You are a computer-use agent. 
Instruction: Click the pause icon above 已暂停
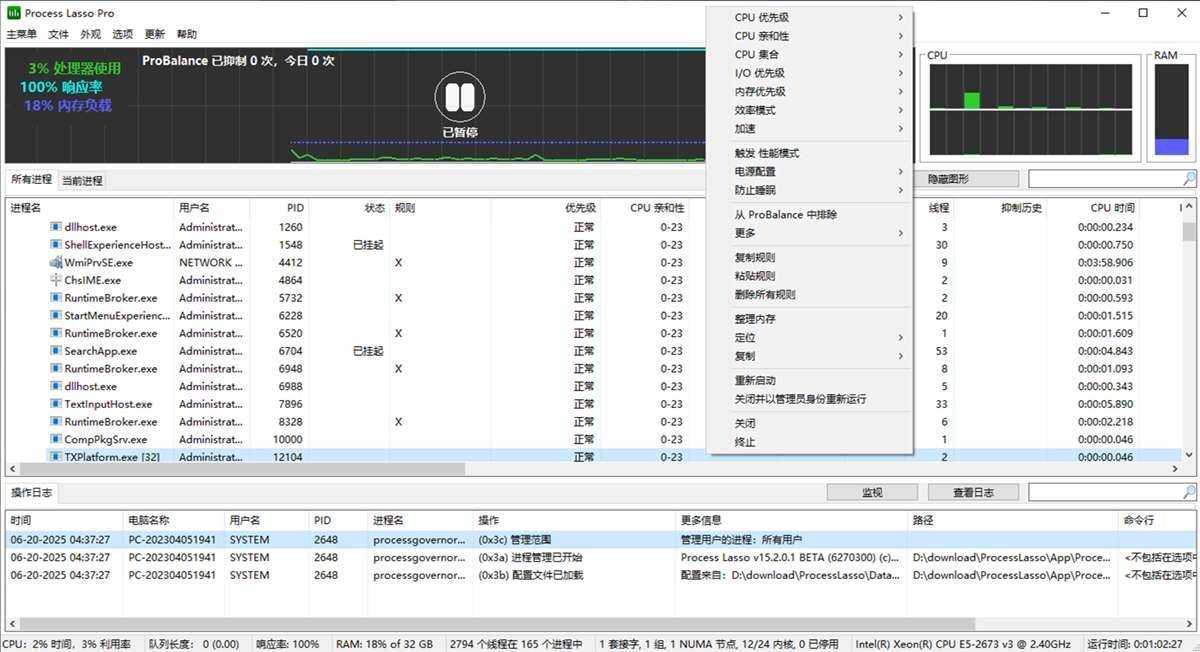pyautogui.click(x=460, y=98)
